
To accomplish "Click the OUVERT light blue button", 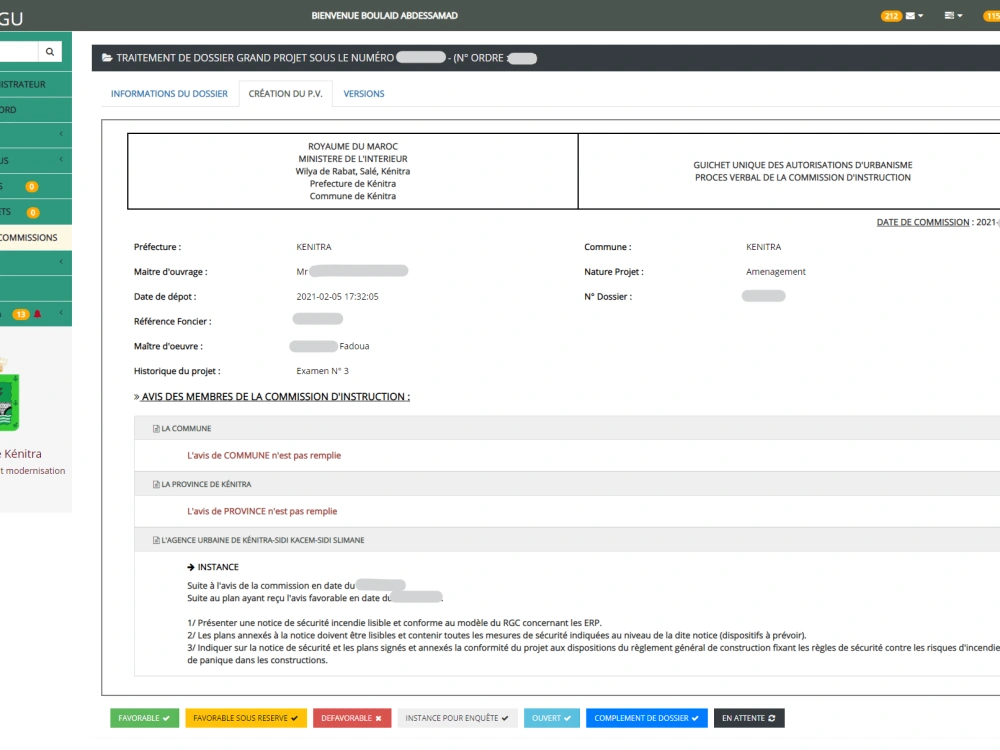I will tap(552, 718).
